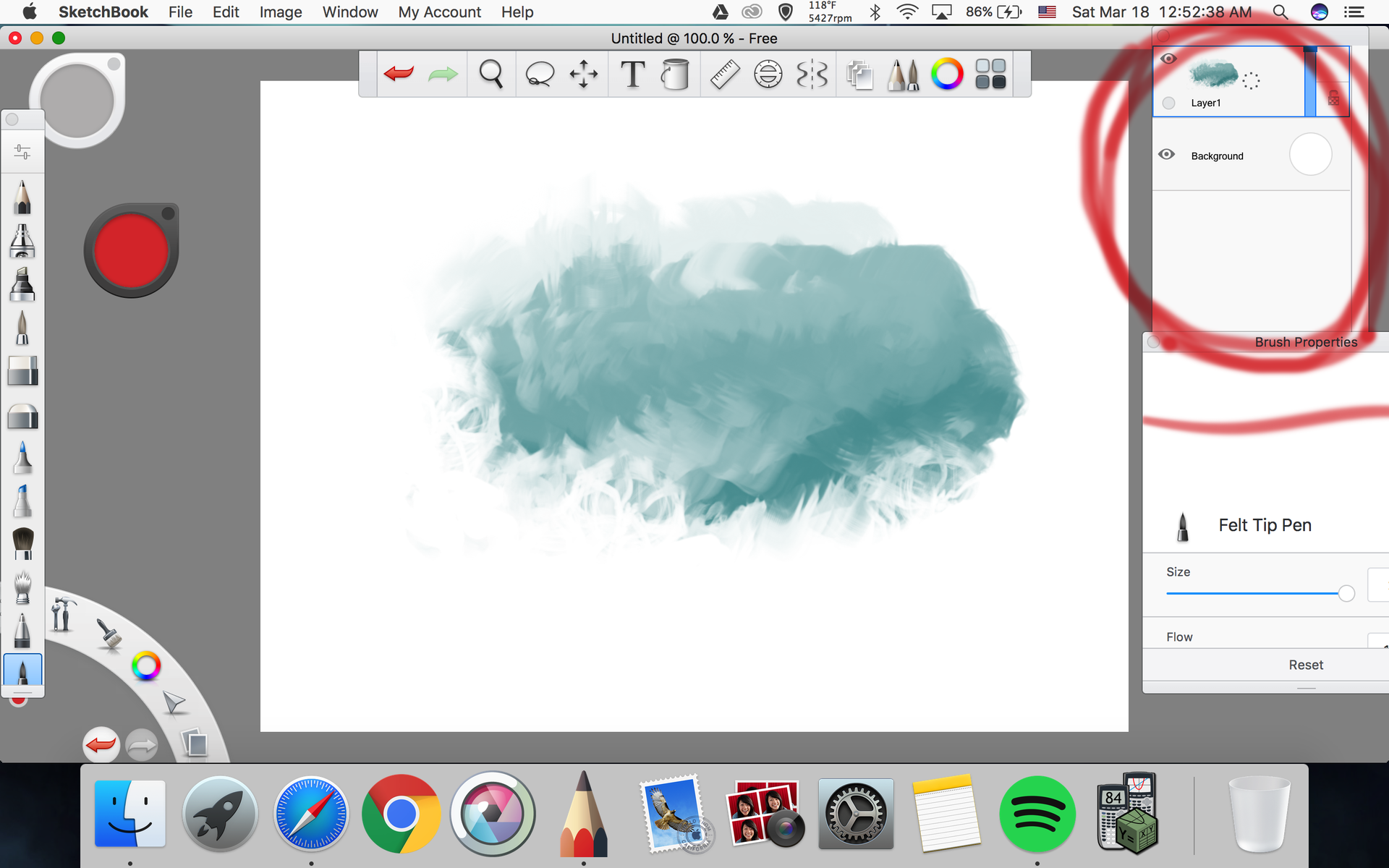Open Spotlight search in menu bar
Image resolution: width=1389 pixels, height=868 pixels.
(1280, 12)
